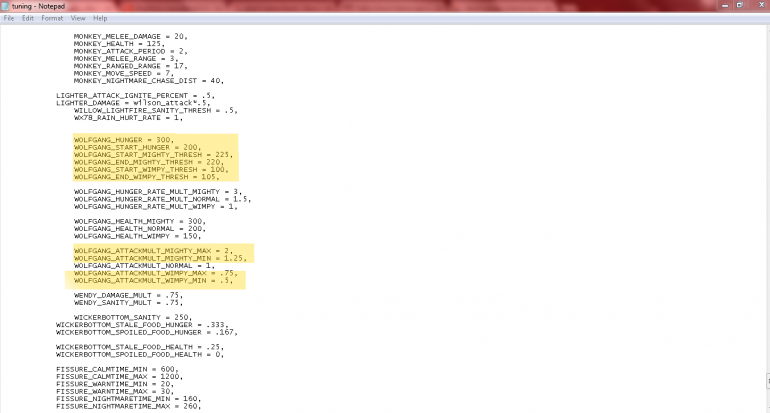Open the Edit menu

(27, 18)
